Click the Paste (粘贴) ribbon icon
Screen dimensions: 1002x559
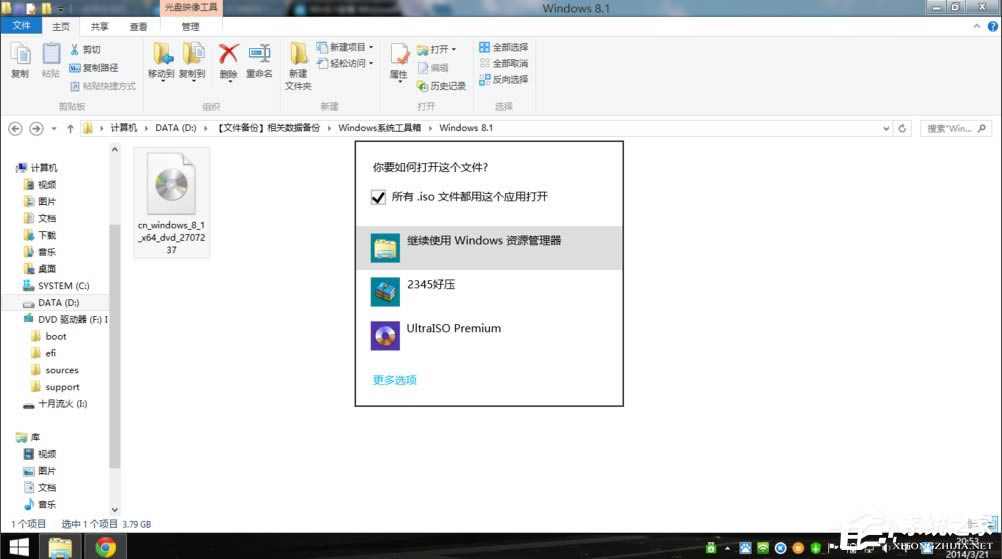click(50, 61)
